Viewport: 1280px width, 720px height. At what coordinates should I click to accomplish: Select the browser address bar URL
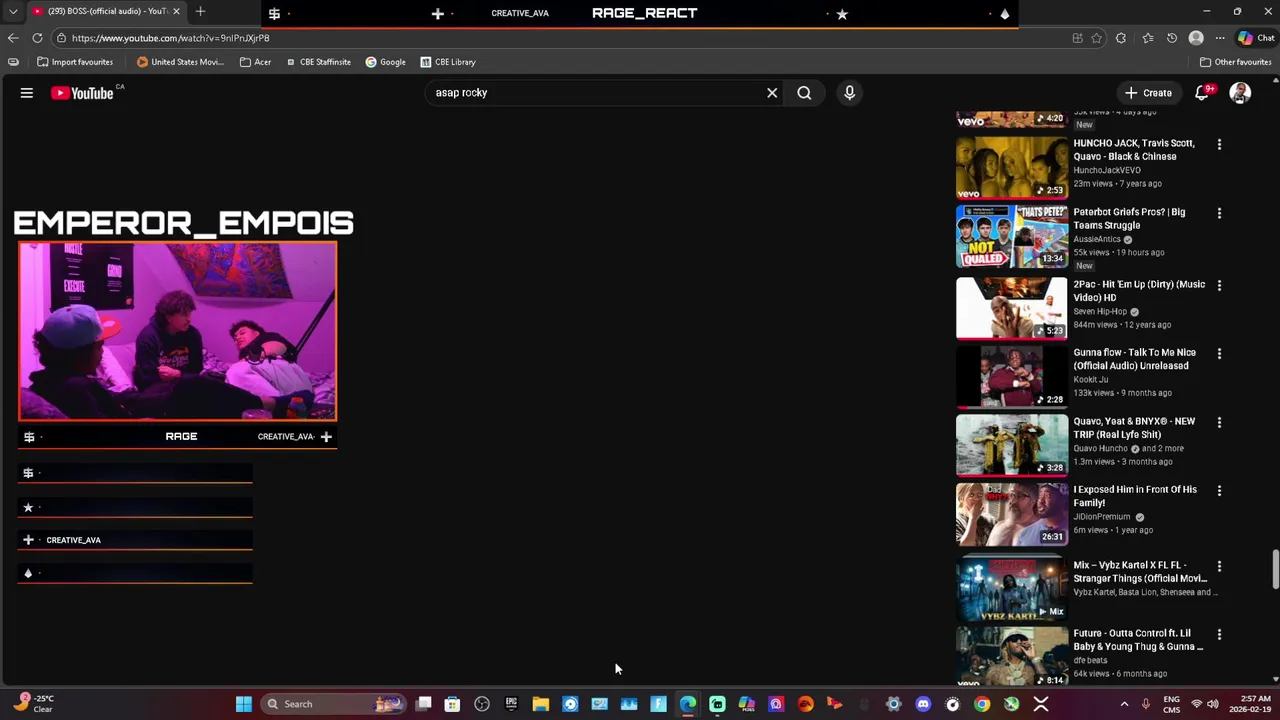pos(170,38)
